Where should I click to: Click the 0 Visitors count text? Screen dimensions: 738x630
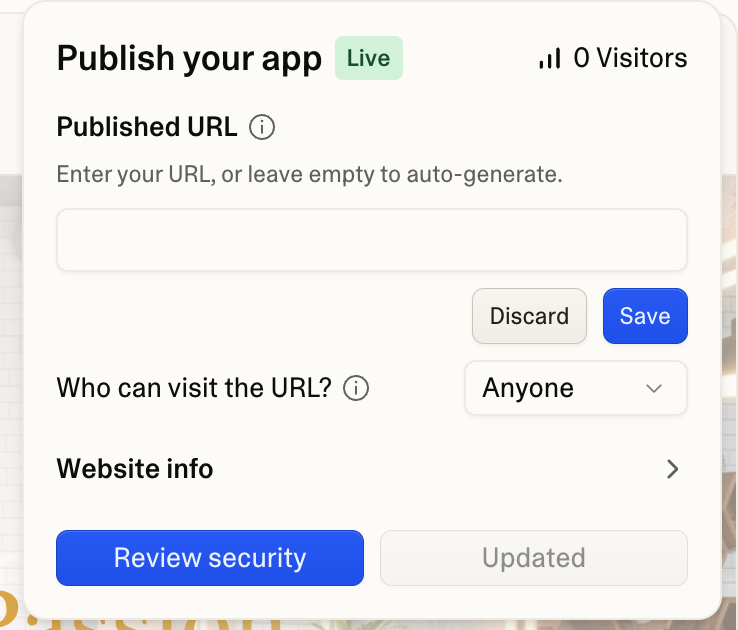click(630, 59)
